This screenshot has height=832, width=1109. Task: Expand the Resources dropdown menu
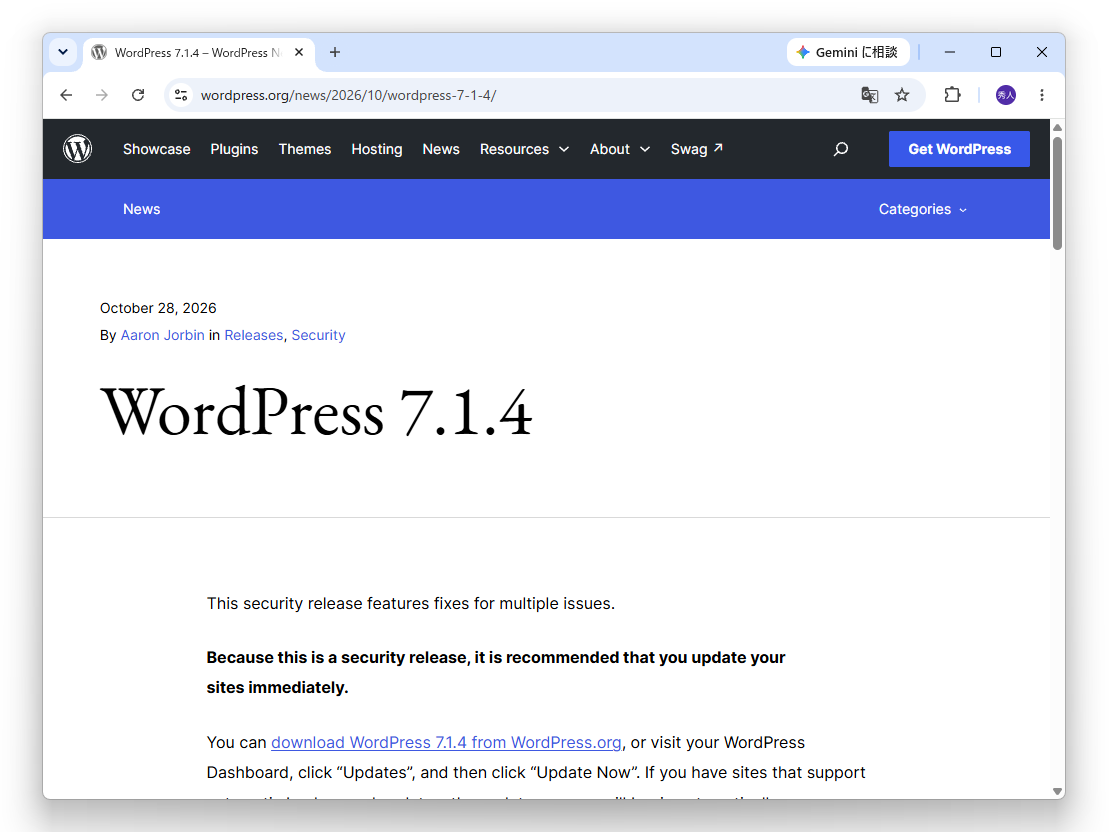pos(524,149)
